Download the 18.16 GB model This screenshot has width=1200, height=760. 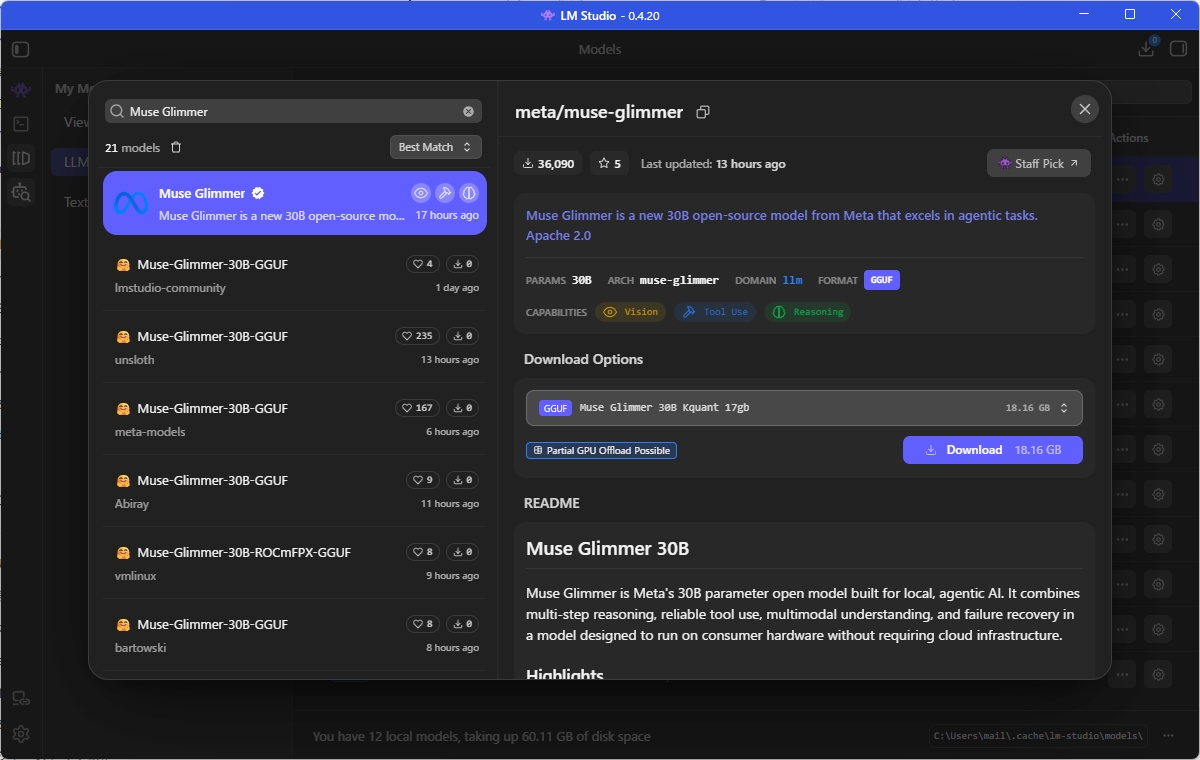(993, 450)
